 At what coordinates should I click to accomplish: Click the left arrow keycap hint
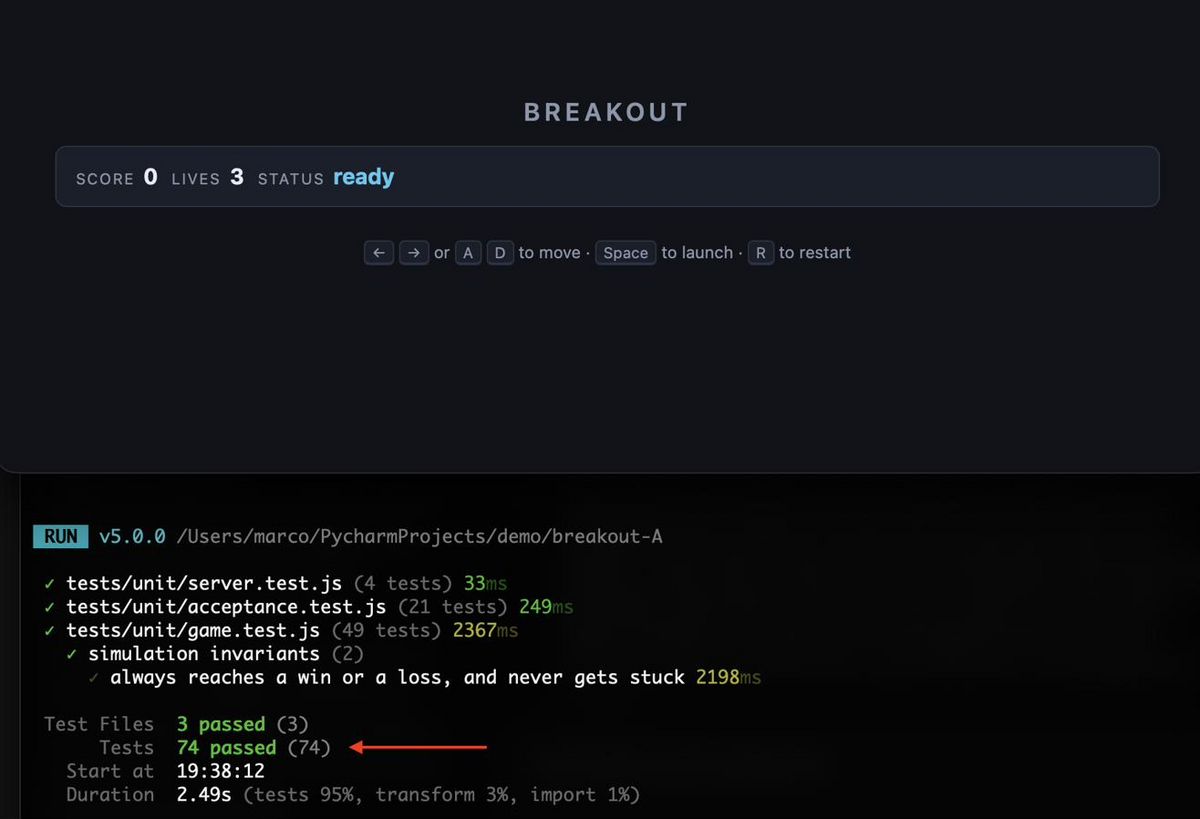(378, 253)
